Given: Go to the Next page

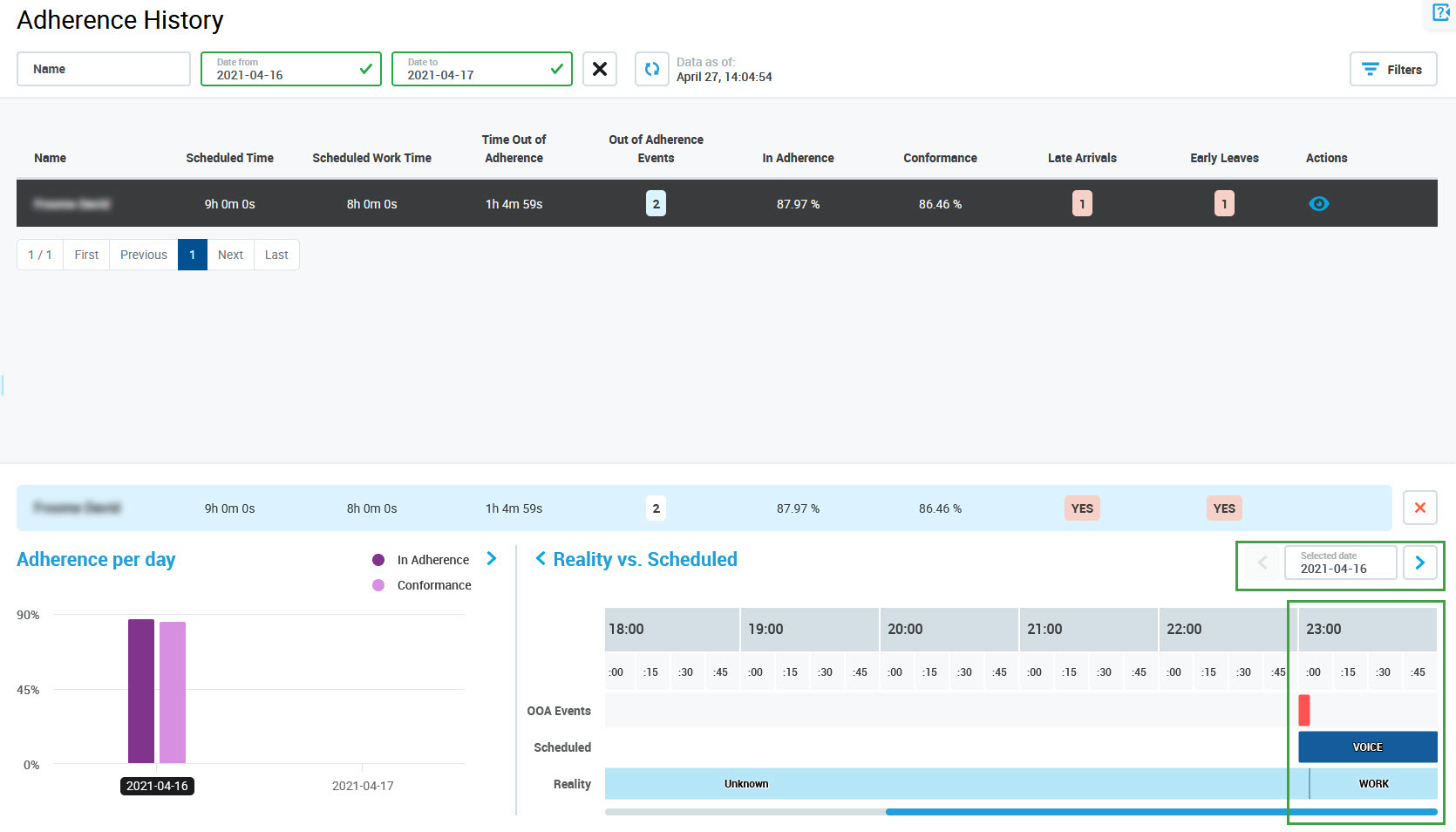Looking at the screenshot, I should [x=230, y=255].
